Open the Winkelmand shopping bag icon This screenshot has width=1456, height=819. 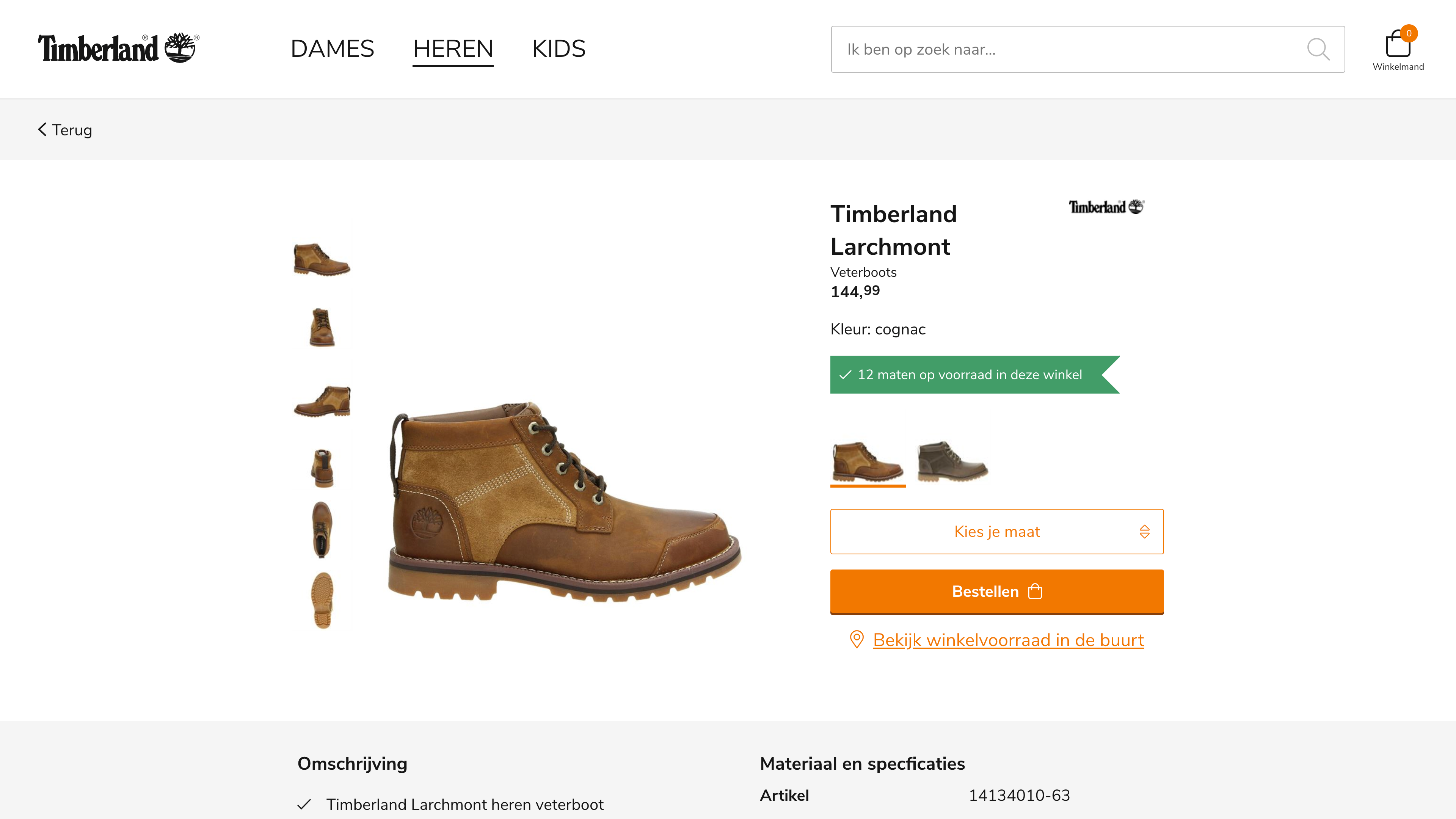click(1397, 45)
